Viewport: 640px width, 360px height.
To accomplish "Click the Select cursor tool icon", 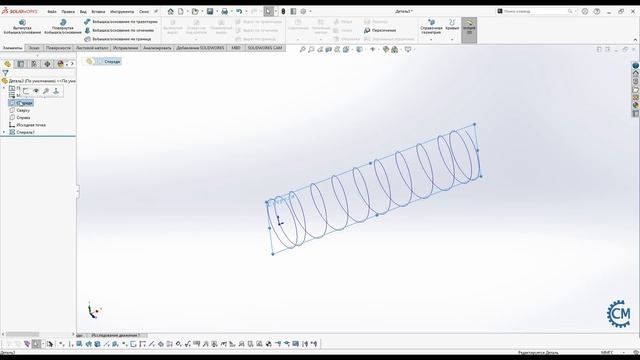I will [x=268, y=11].
